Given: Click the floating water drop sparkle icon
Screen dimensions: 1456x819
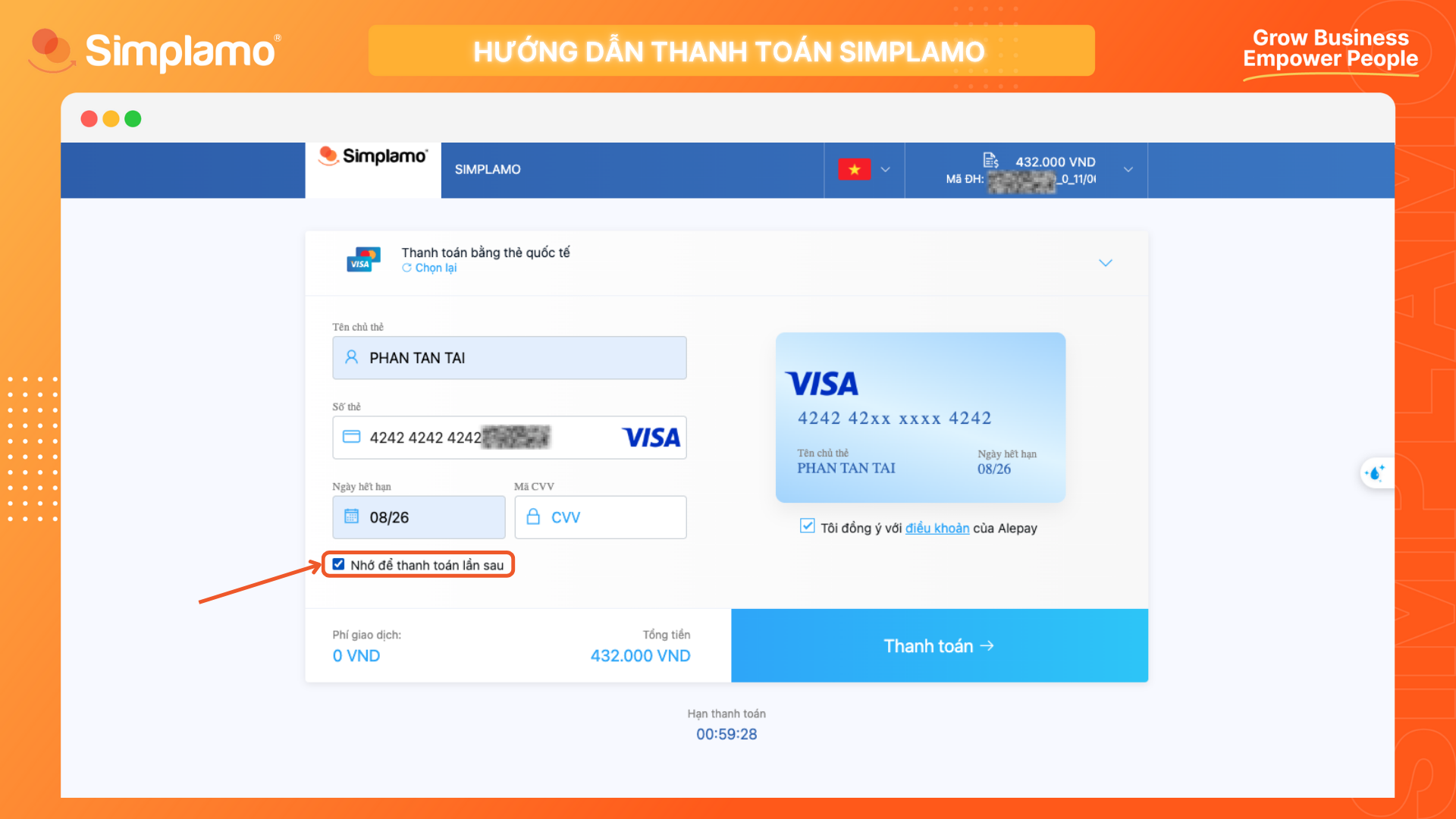Looking at the screenshot, I should (x=1375, y=473).
